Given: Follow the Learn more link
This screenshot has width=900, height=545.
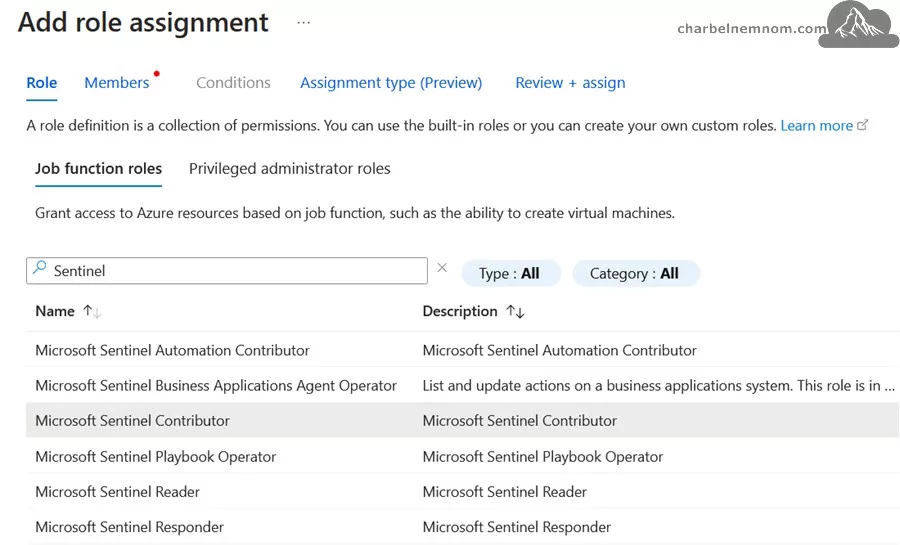Looking at the screenshot, I should click(816, 126).
